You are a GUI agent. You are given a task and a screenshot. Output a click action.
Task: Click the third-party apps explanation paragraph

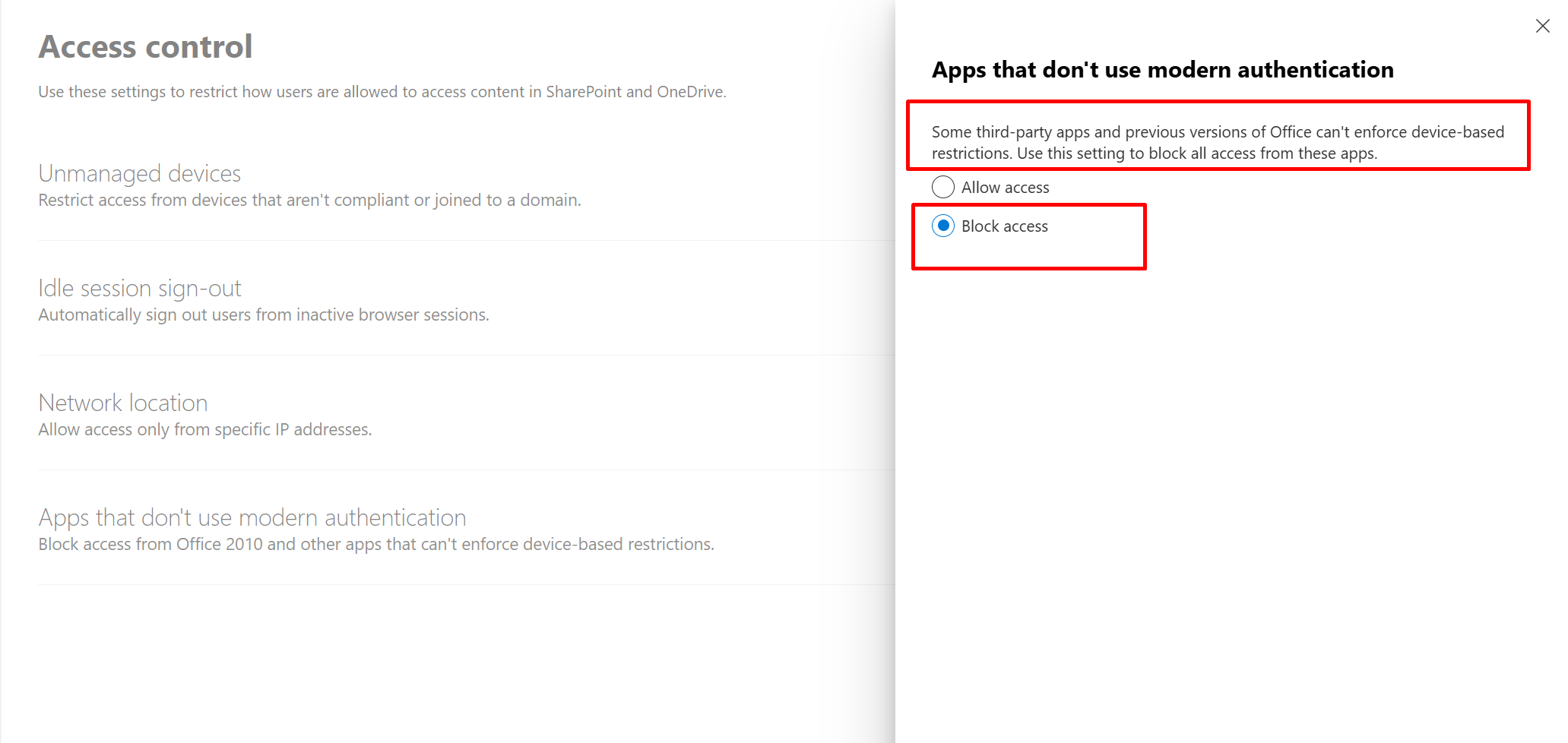pos(1218,142)
